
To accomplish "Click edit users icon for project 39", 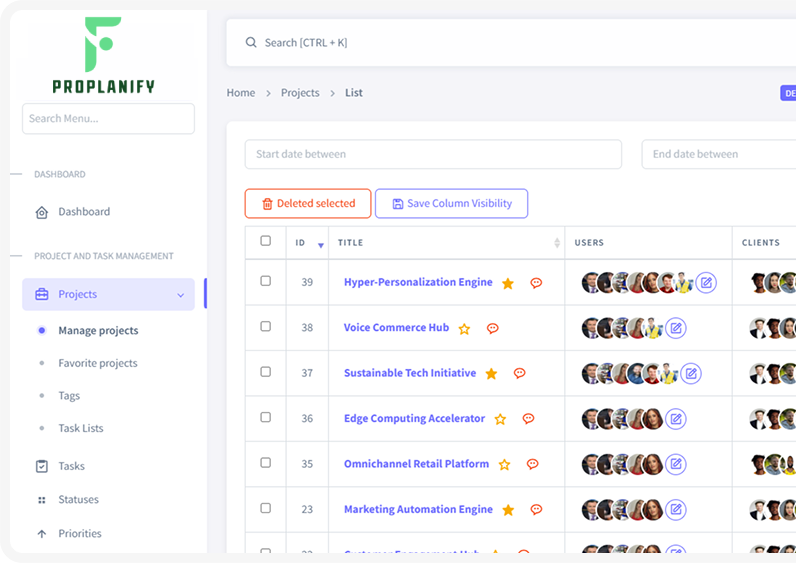I will (x=706, y=283).
